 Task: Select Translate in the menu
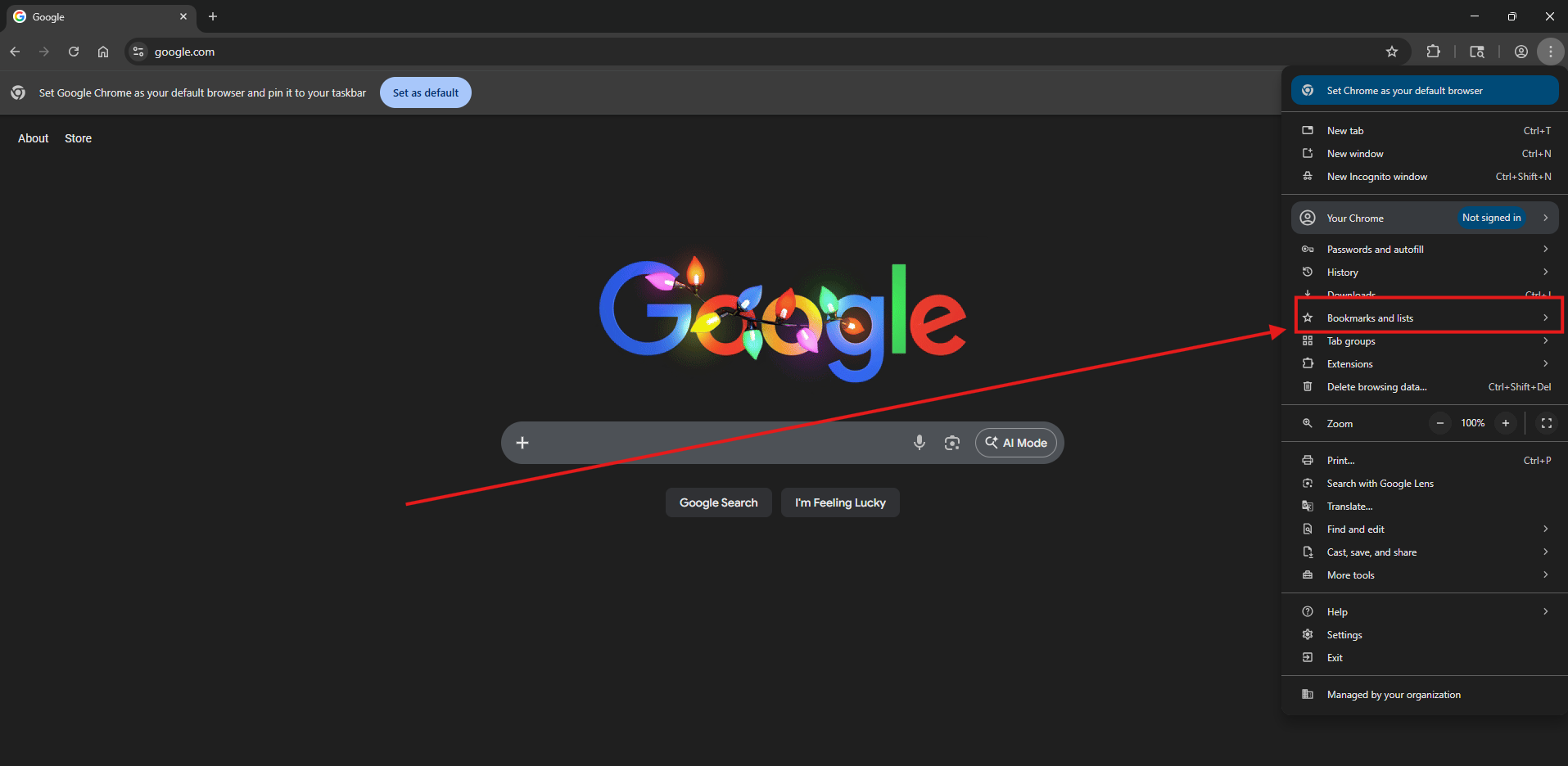[x=1425, y=507]
